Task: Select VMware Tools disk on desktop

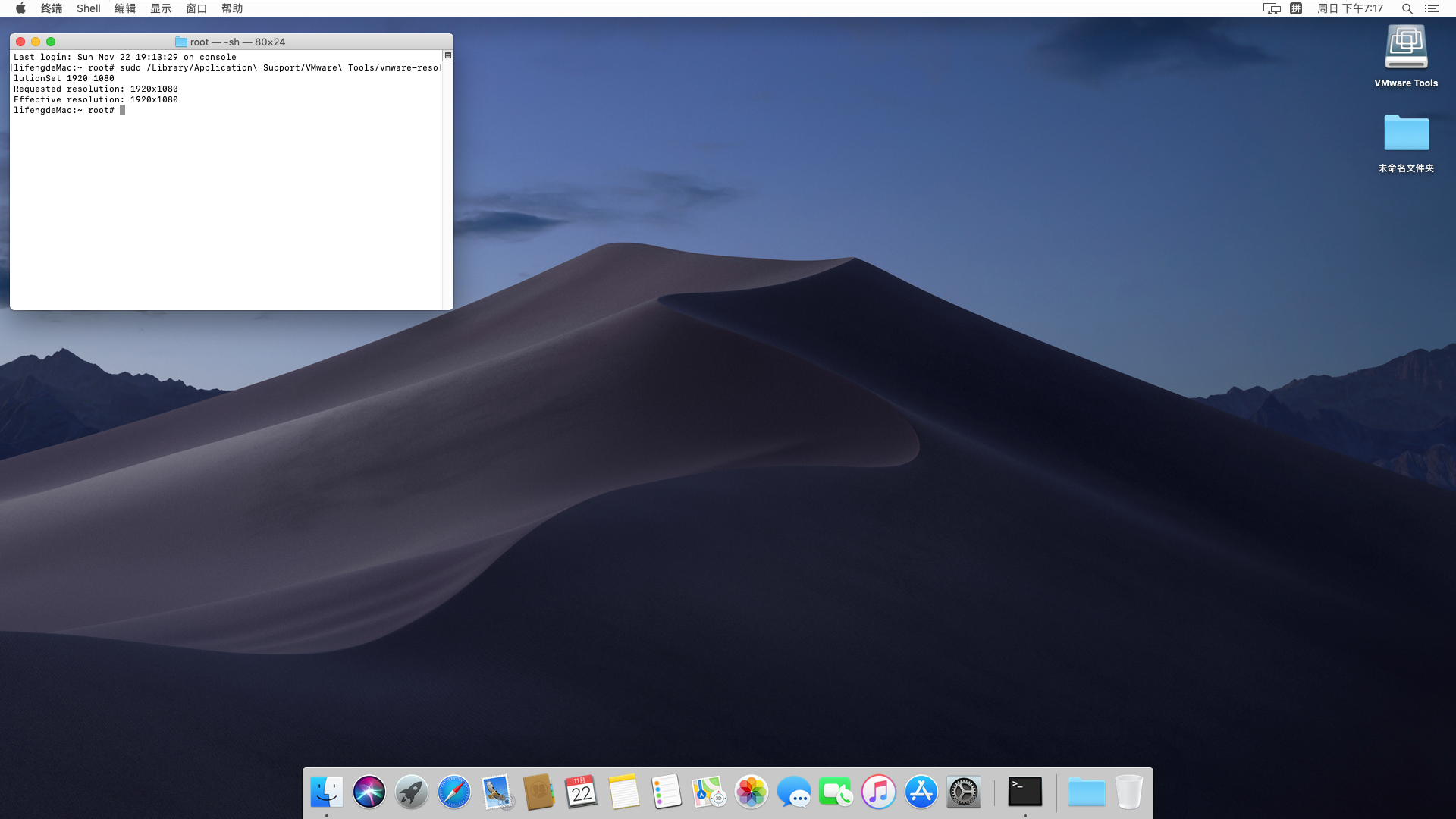Action: point(1406,49)
